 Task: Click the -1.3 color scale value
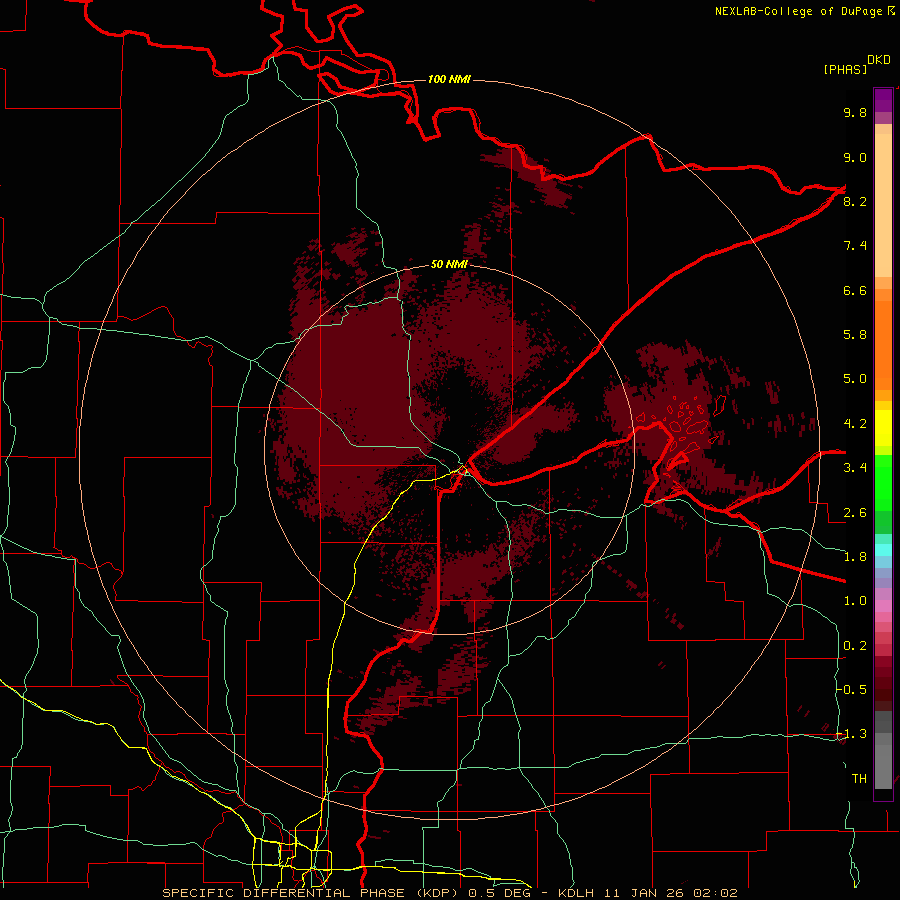point(852,734)
